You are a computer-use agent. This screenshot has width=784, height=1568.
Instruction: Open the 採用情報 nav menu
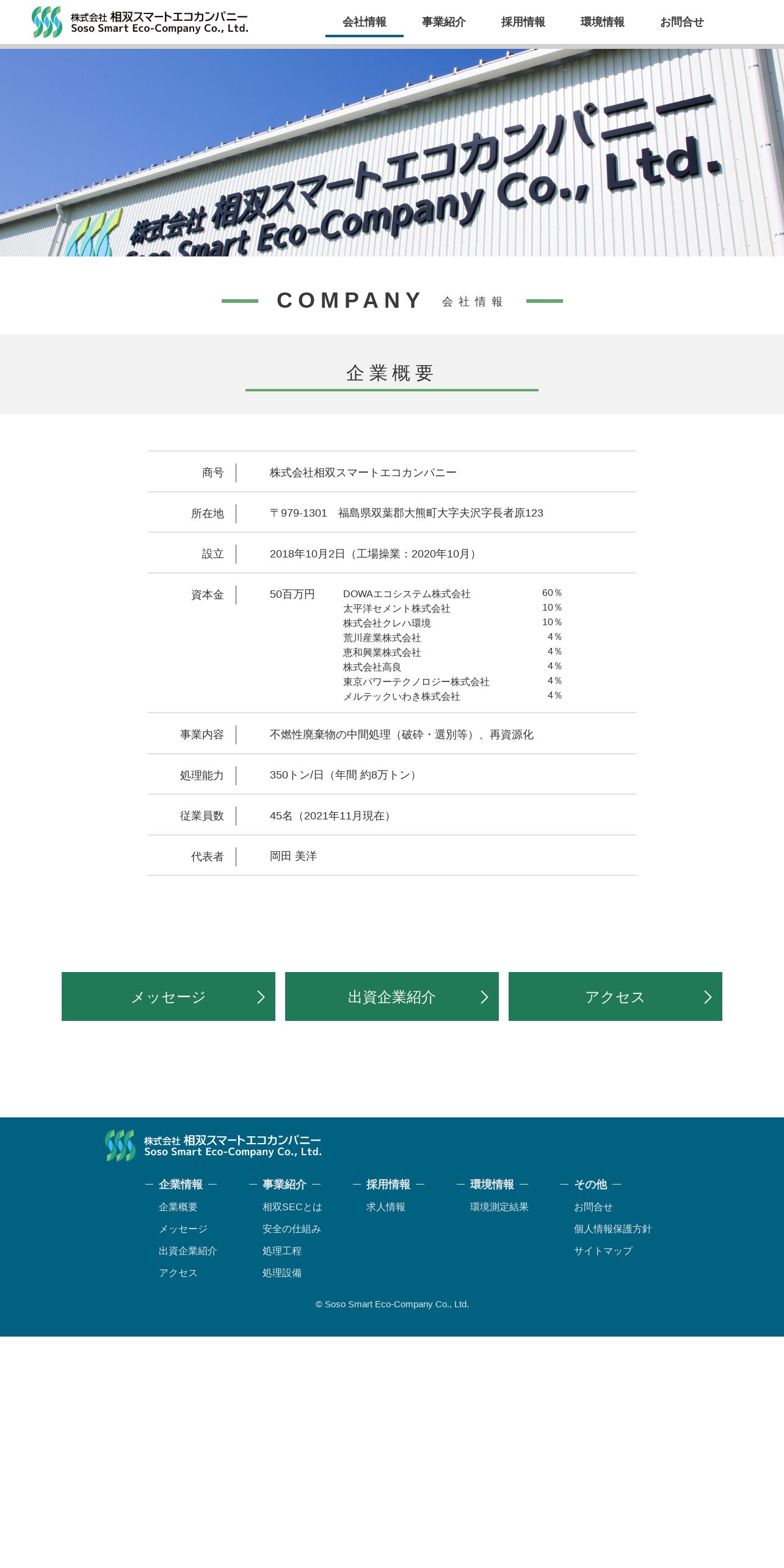coord(523,22)
